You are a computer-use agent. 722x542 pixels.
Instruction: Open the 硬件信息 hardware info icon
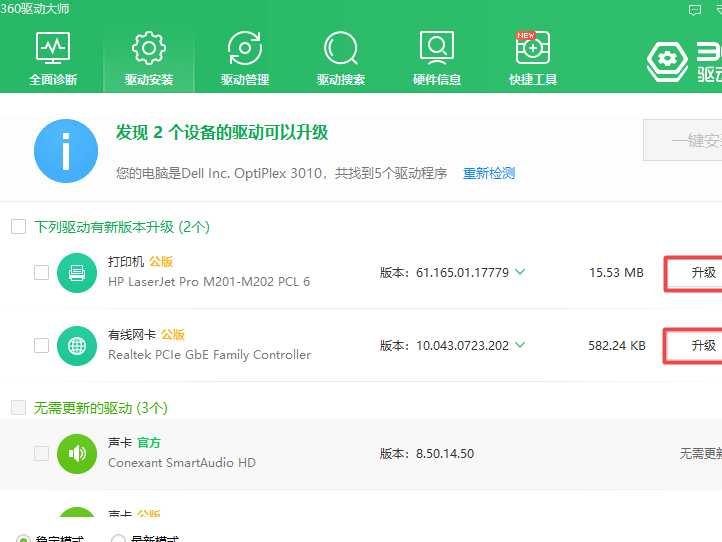tap(437, 48)
